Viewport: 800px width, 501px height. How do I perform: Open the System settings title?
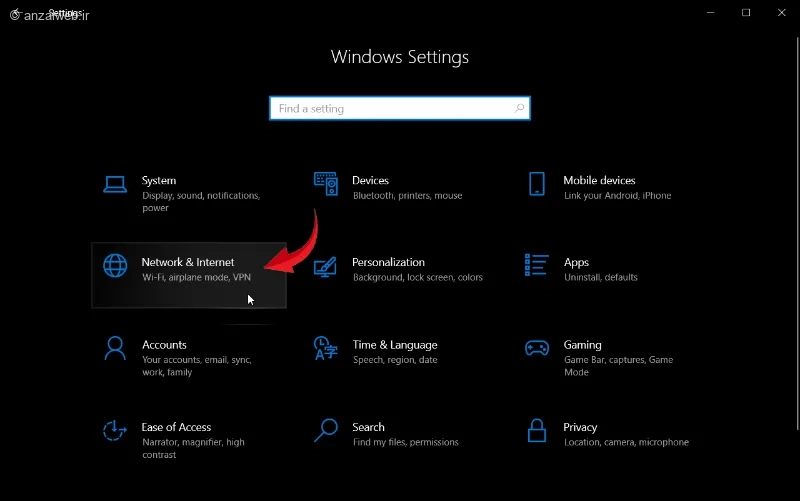click(x=159, y=181)
